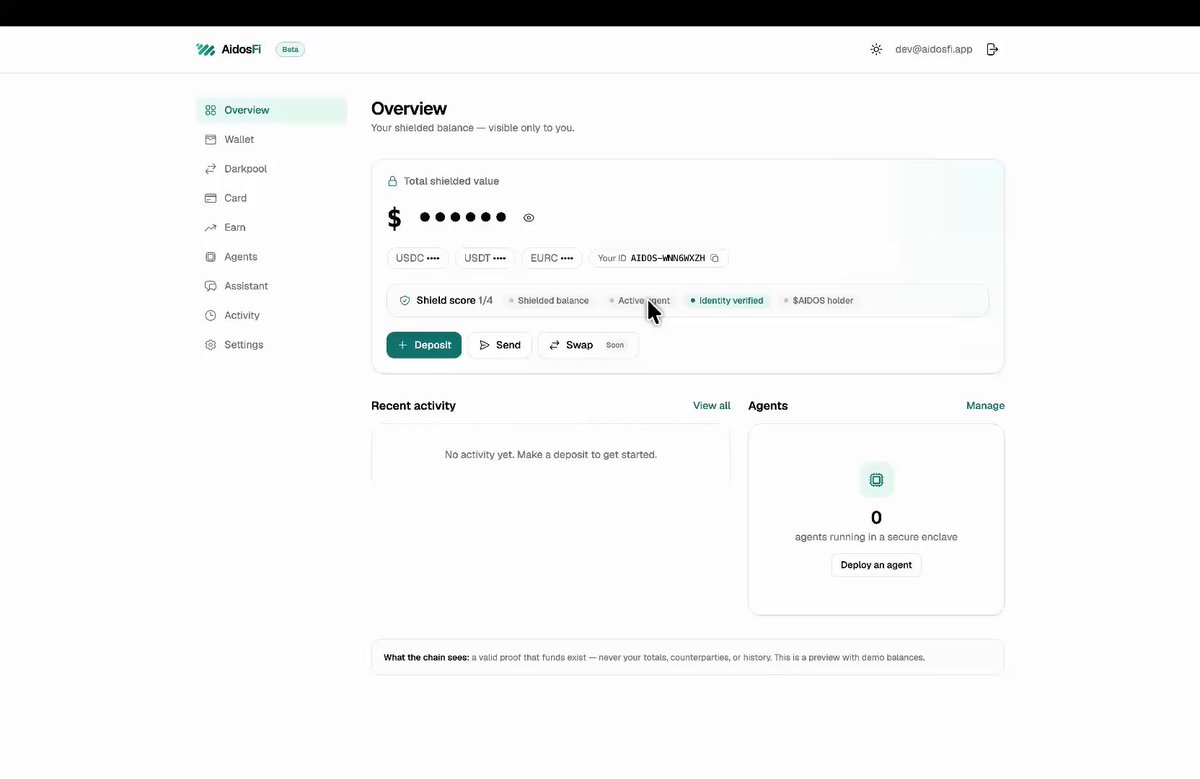Click Deploy an agent button

coord(876,565)
